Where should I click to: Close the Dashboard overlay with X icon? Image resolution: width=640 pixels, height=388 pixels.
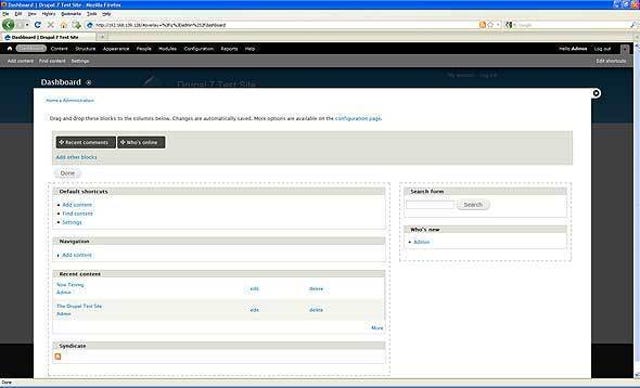pyautogui.click(x=596, y=93)
